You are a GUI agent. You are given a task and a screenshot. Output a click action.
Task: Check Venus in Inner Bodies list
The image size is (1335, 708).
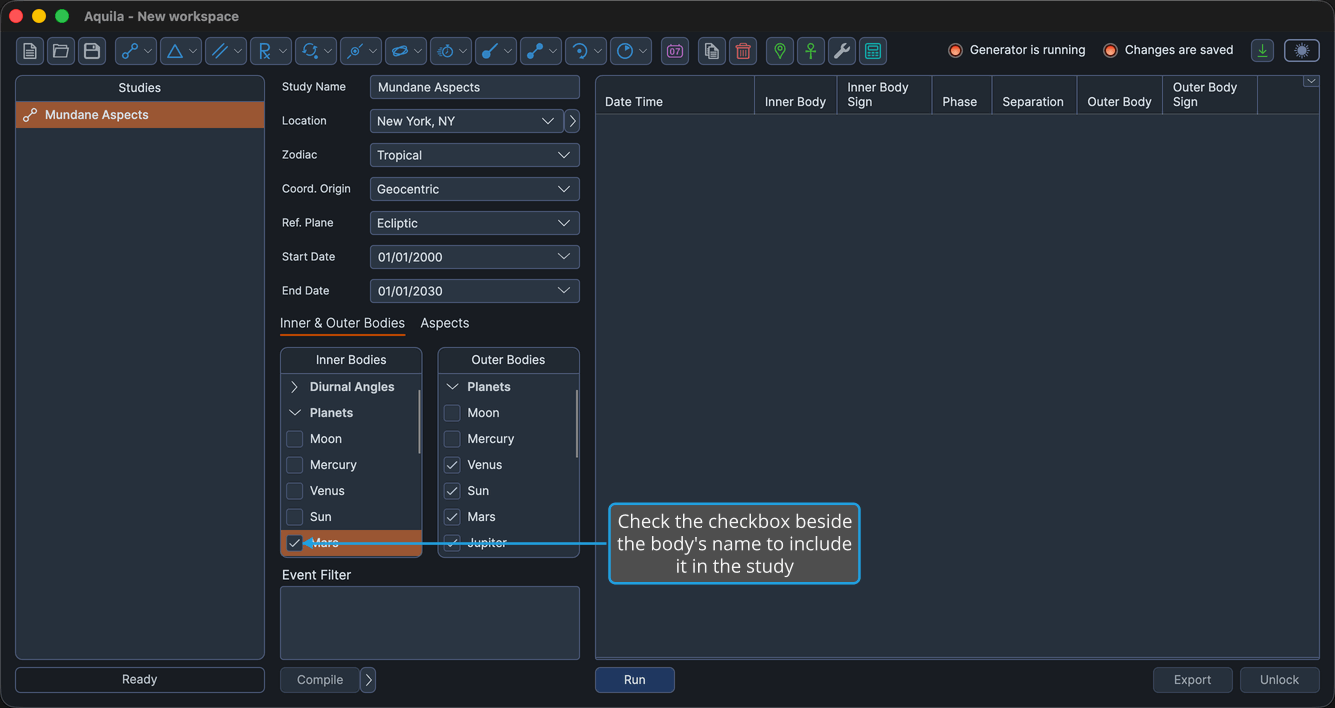point(295,491)
